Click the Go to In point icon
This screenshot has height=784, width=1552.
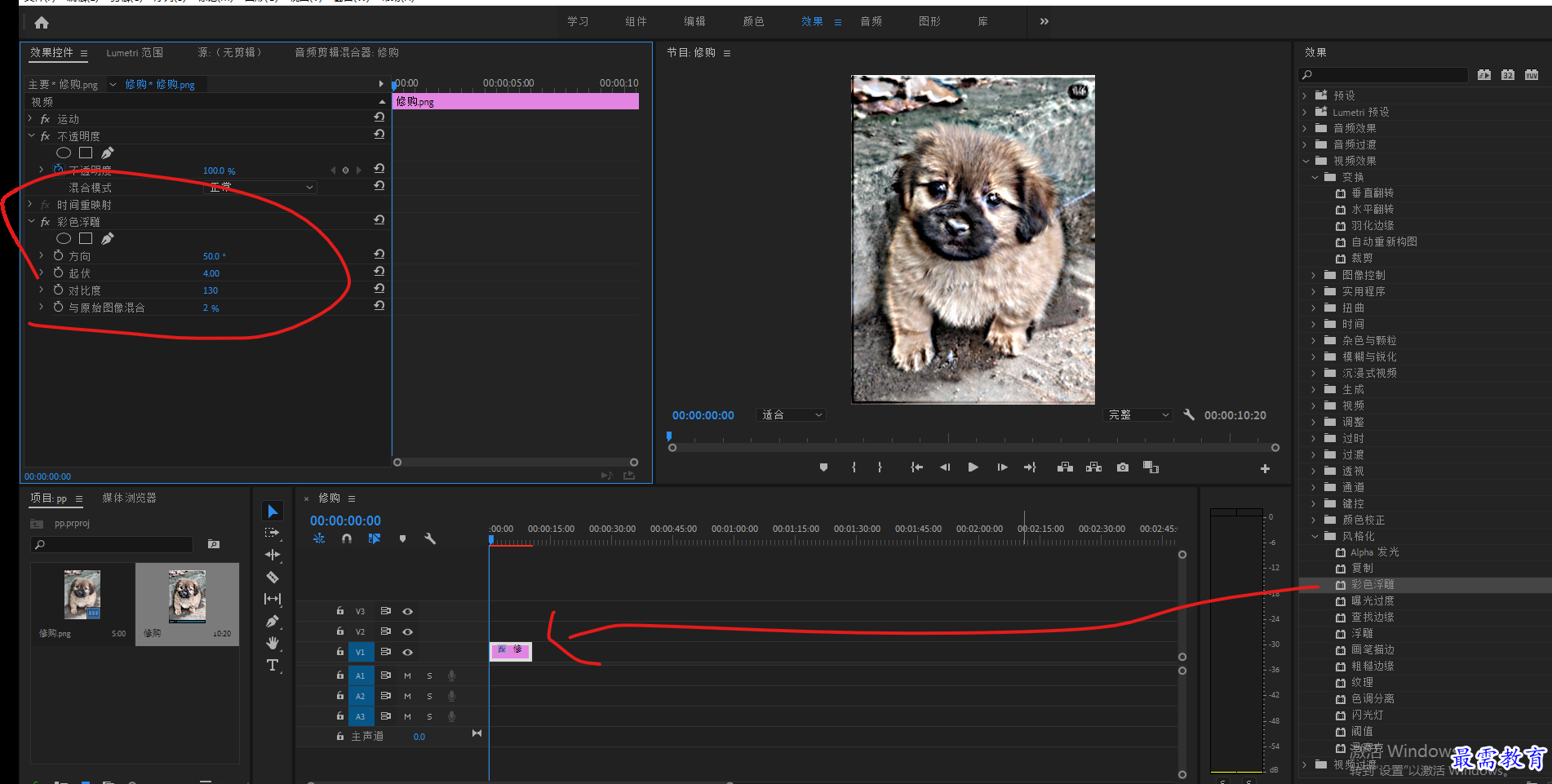916,467
